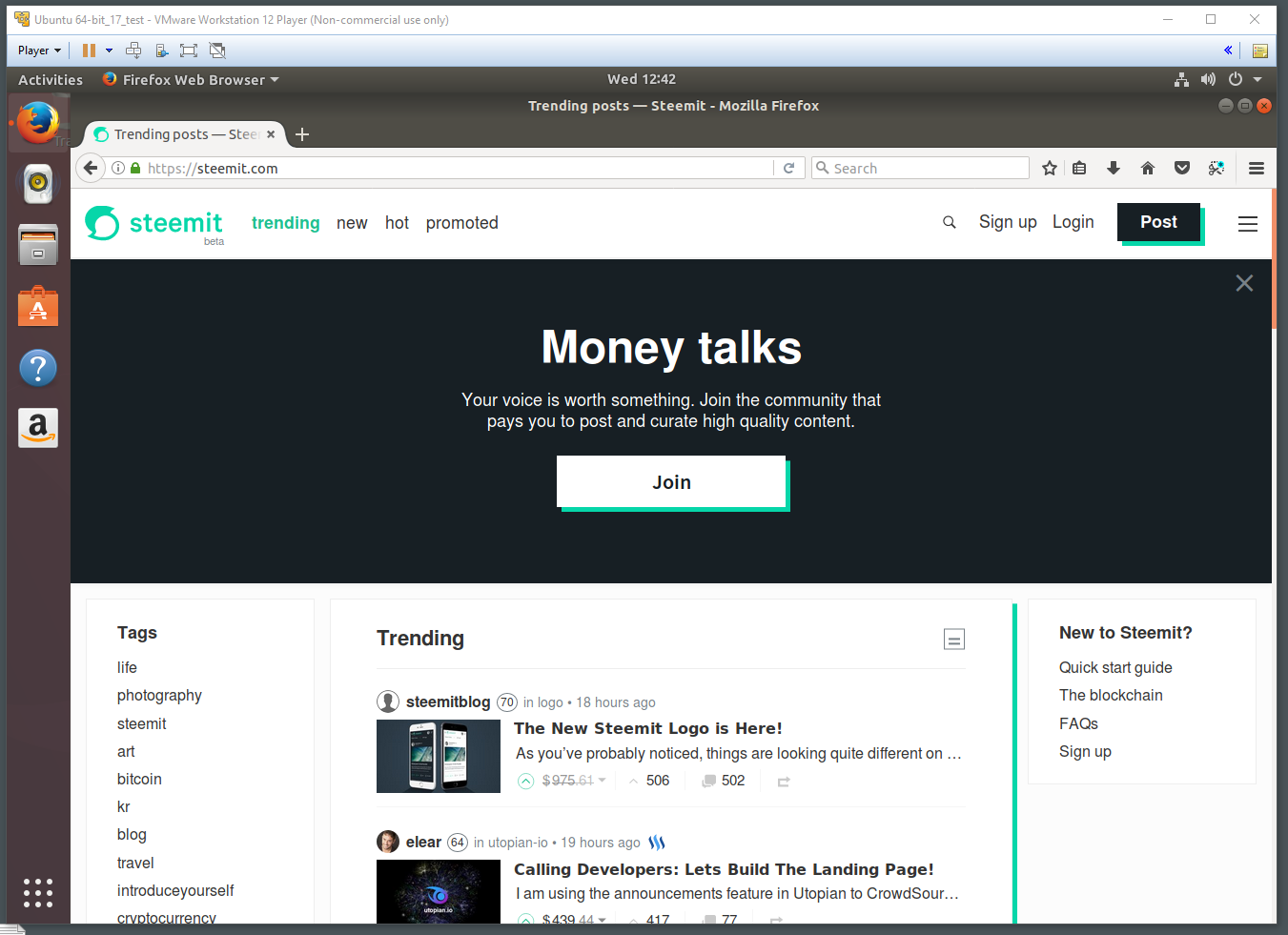Open VMware Player menu dropdown
The width and height of the screenshot is (1288, 935).
tap(39, 51)
